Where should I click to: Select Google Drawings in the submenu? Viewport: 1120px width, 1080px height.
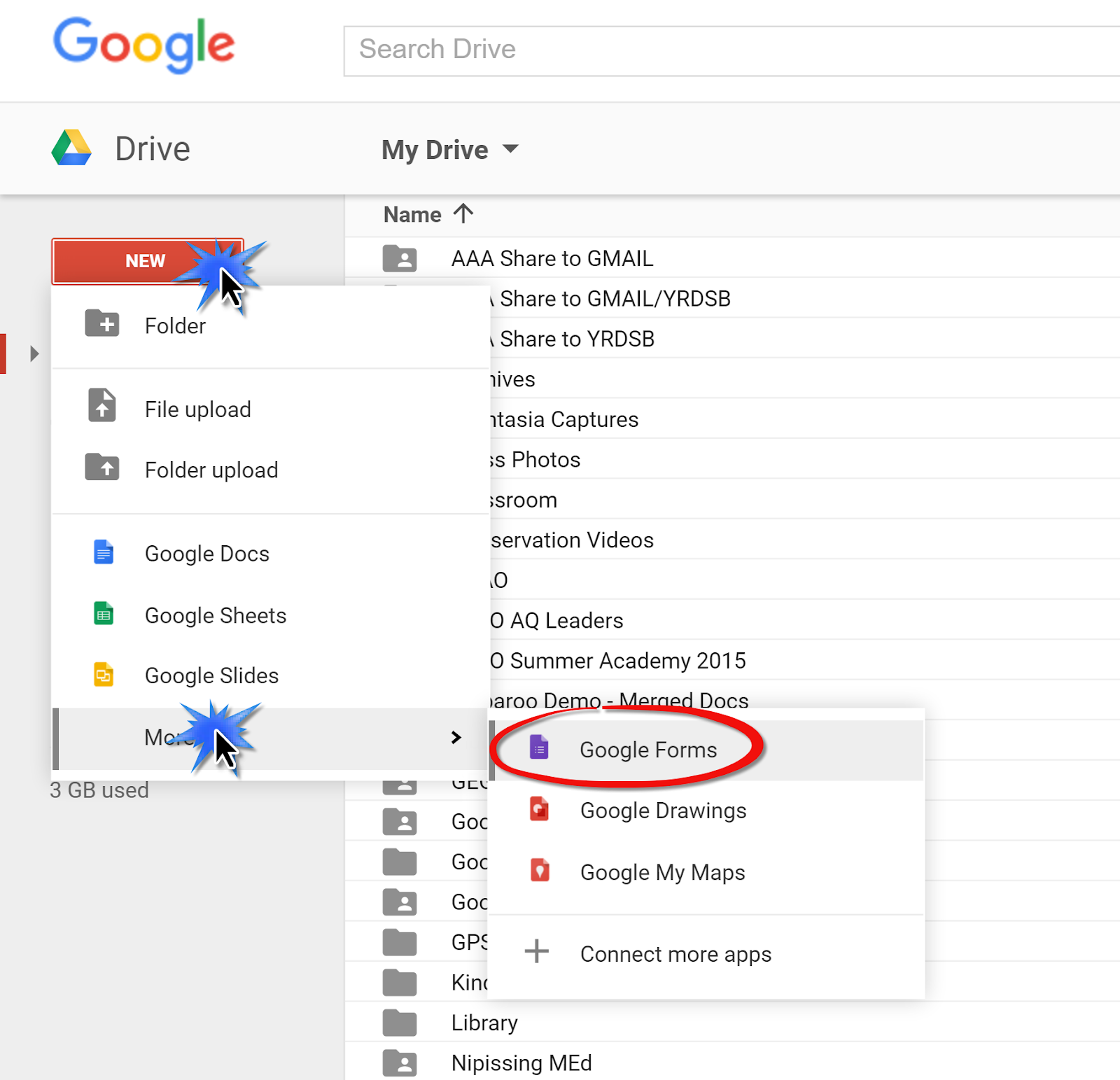click(x=706, y=811)
